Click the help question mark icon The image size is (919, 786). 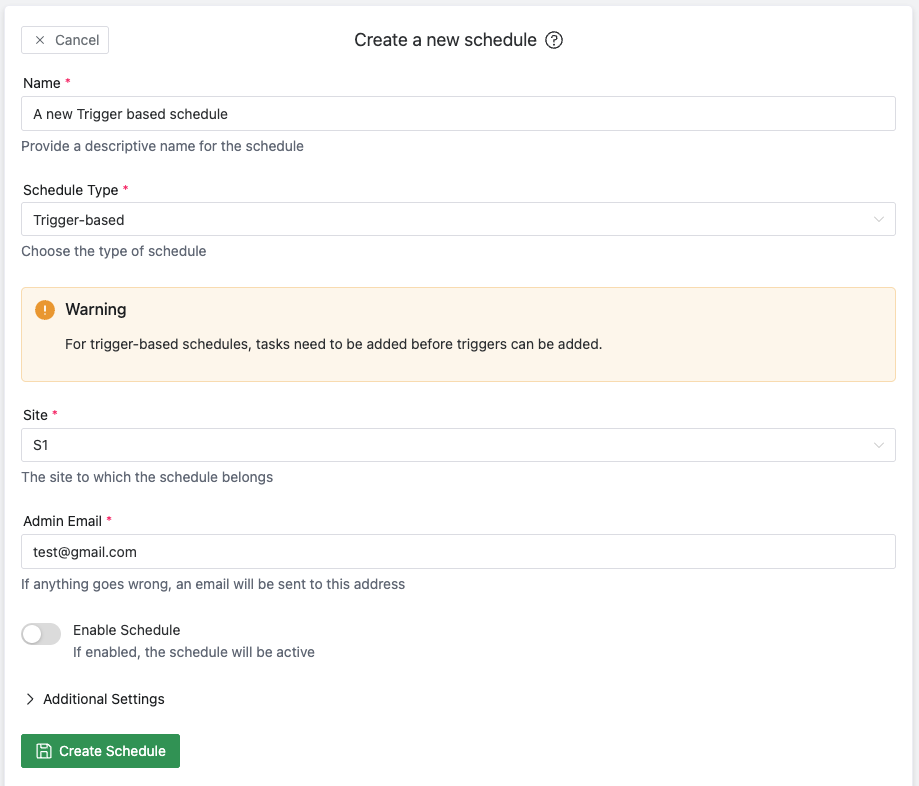point(555,40)
